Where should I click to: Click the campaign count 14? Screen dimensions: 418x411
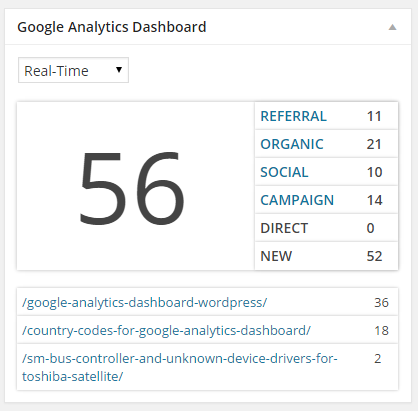[x=374, y=200]
